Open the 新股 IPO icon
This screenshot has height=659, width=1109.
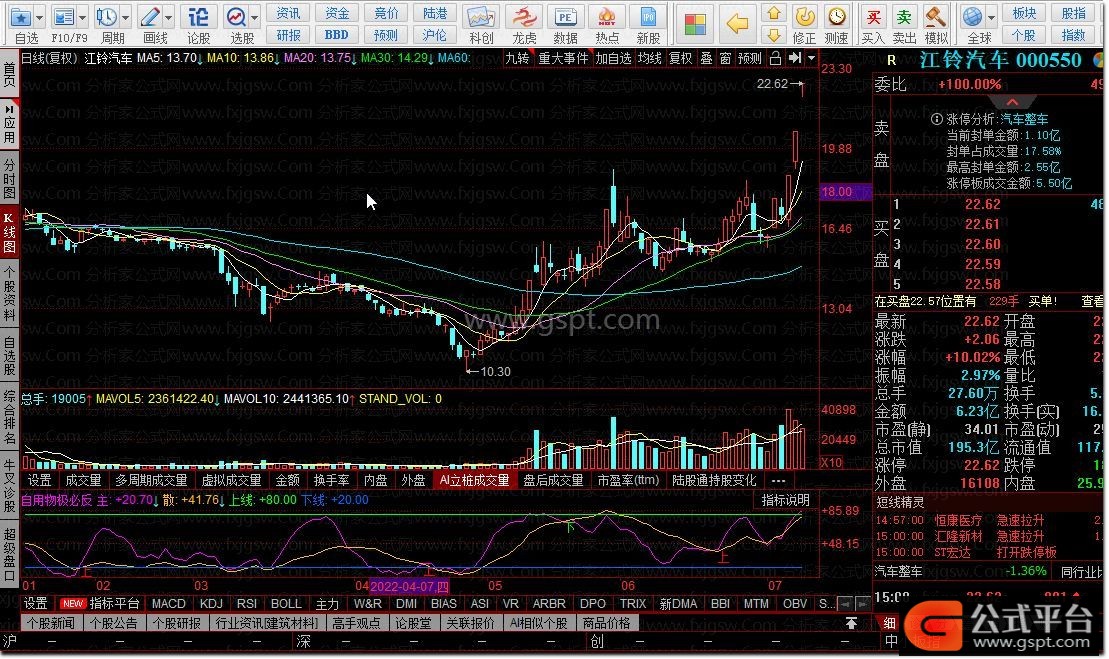pyautogui.click(x=648, y=17)
